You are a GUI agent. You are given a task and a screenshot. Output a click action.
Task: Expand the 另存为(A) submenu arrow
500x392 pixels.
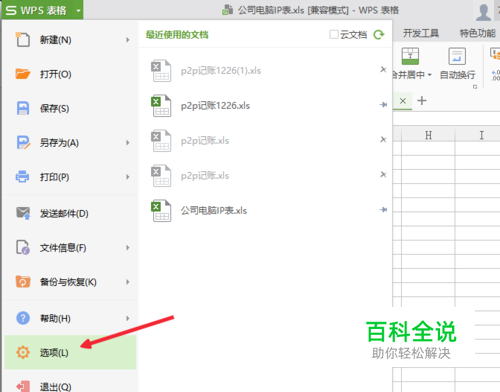point(128,143)
